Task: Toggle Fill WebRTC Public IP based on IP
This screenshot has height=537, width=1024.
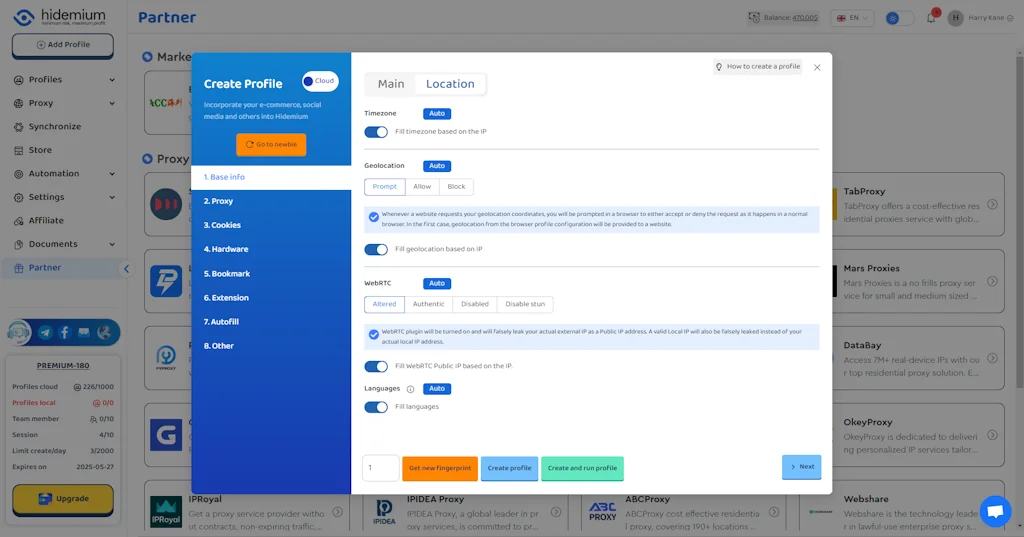Action: point(376,366)
